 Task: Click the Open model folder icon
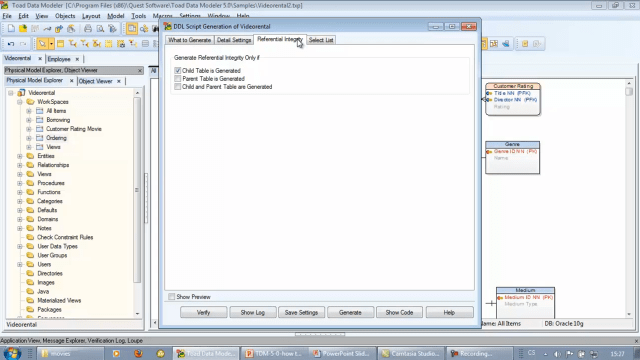(23, 29)
